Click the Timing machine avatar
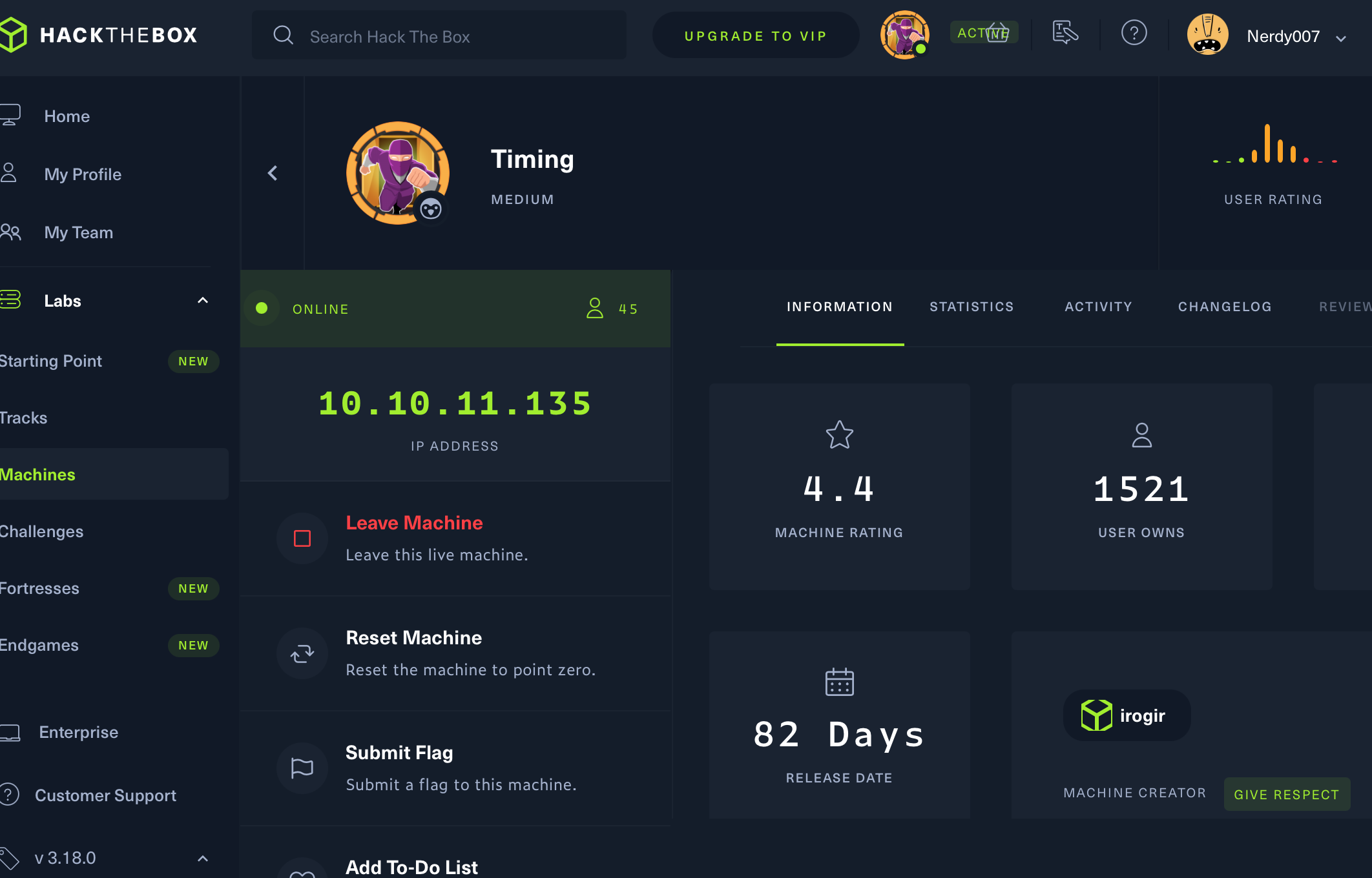The image size is (1372, 878). click(398, 173)
